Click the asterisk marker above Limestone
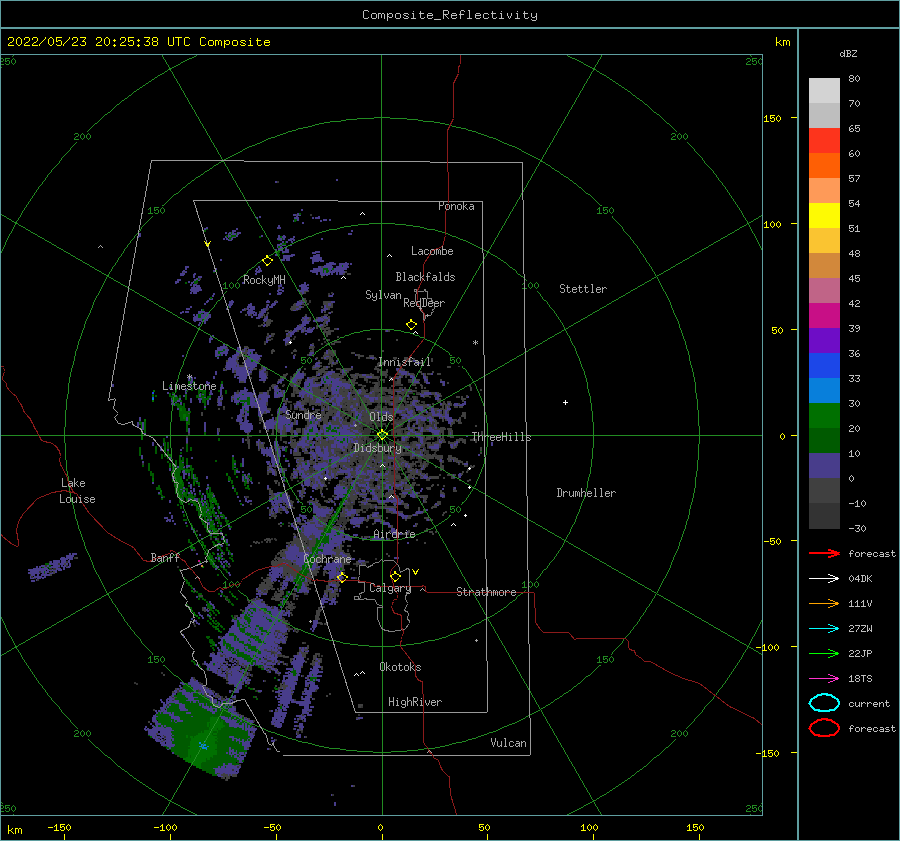 (189, 378)
